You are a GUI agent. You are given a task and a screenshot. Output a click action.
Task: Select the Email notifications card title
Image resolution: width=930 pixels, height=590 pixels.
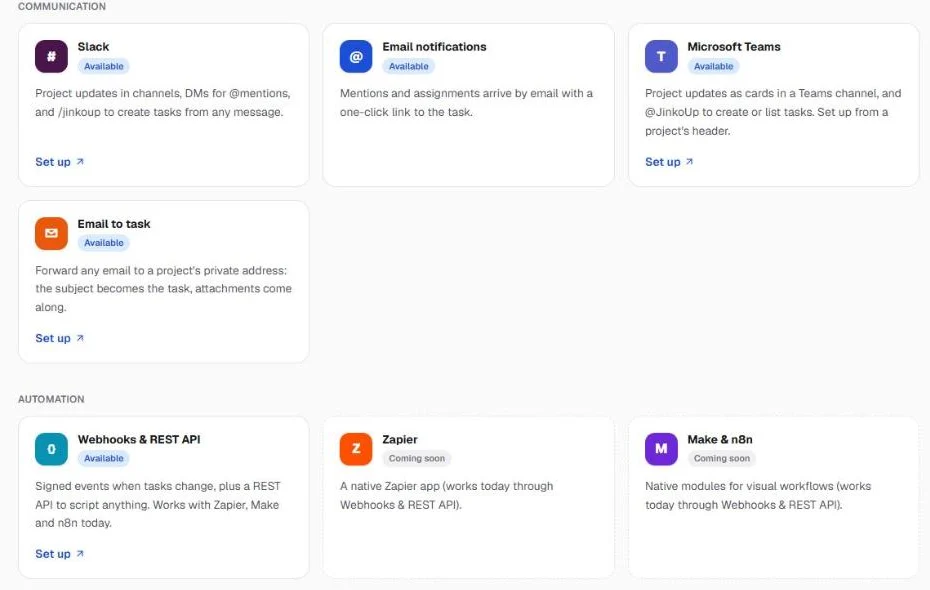(434, 47)
